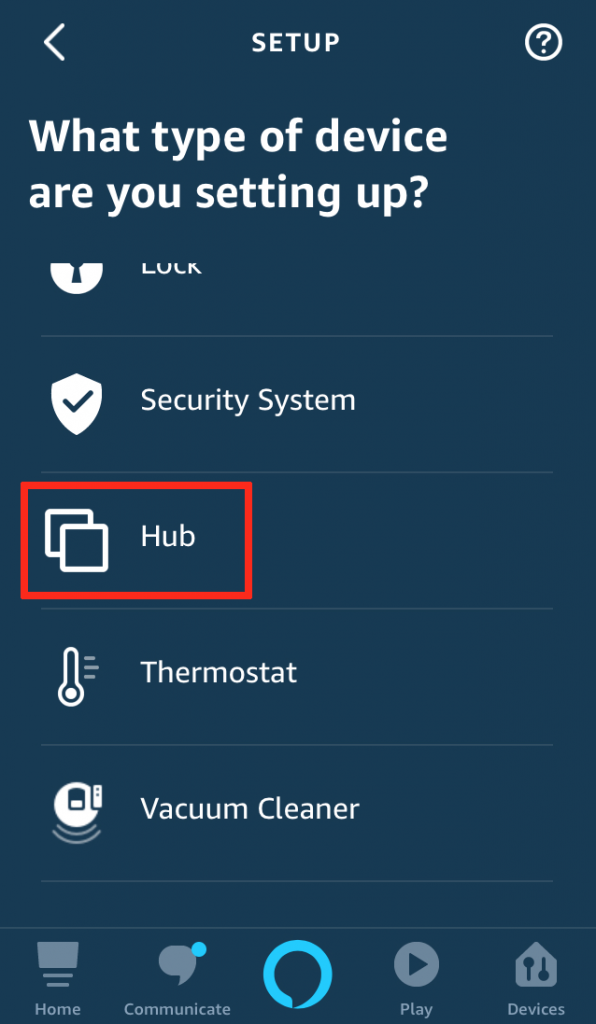Go back using the top-left arrow
Viewport: 596px width, 1024px height.
pyautogui.click(x=55, y=42)
